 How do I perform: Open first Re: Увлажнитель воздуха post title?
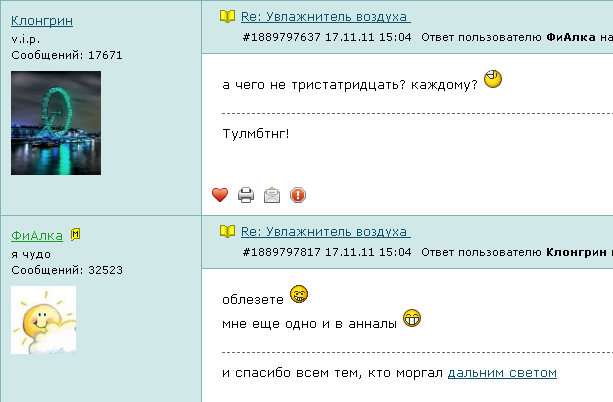tap(326, 17)
